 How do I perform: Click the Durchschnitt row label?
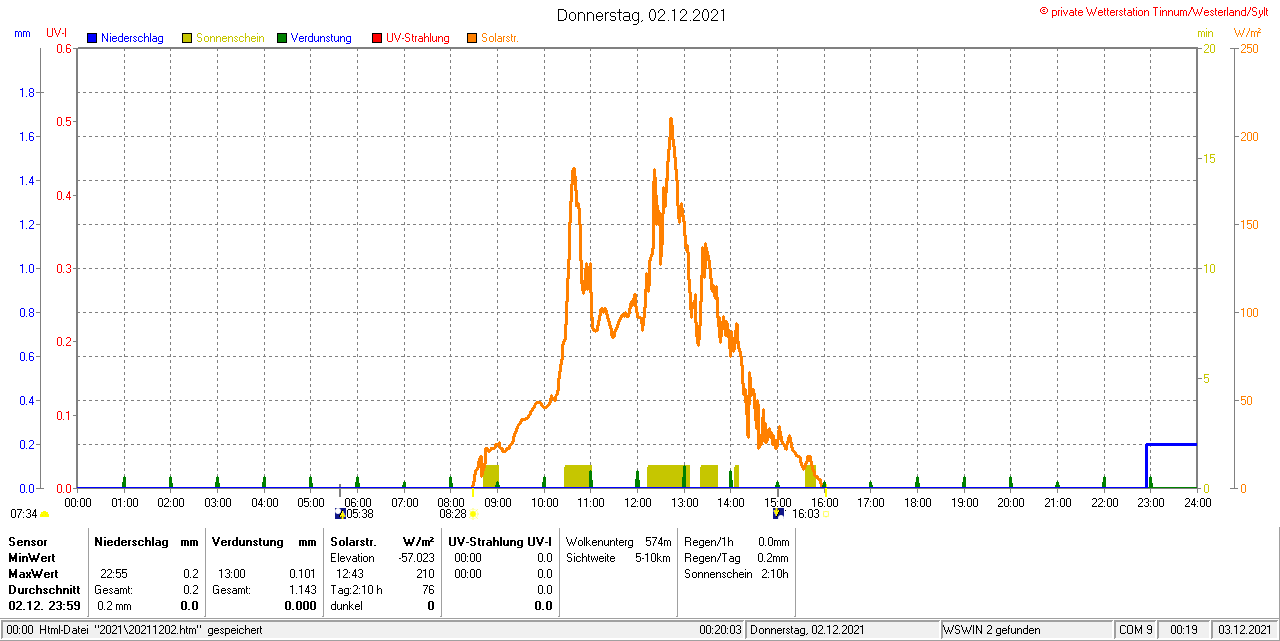point(44,590)
